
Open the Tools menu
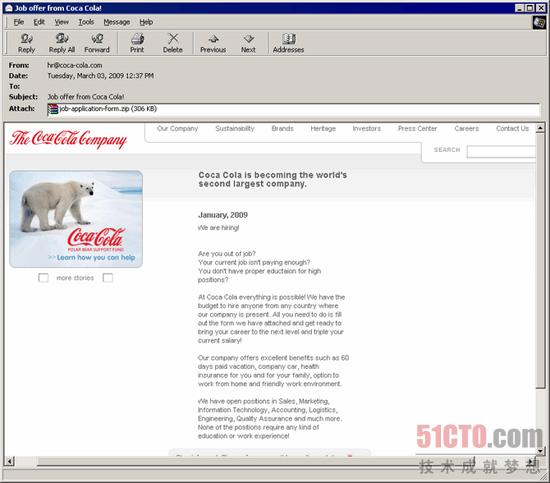(86, 22)
